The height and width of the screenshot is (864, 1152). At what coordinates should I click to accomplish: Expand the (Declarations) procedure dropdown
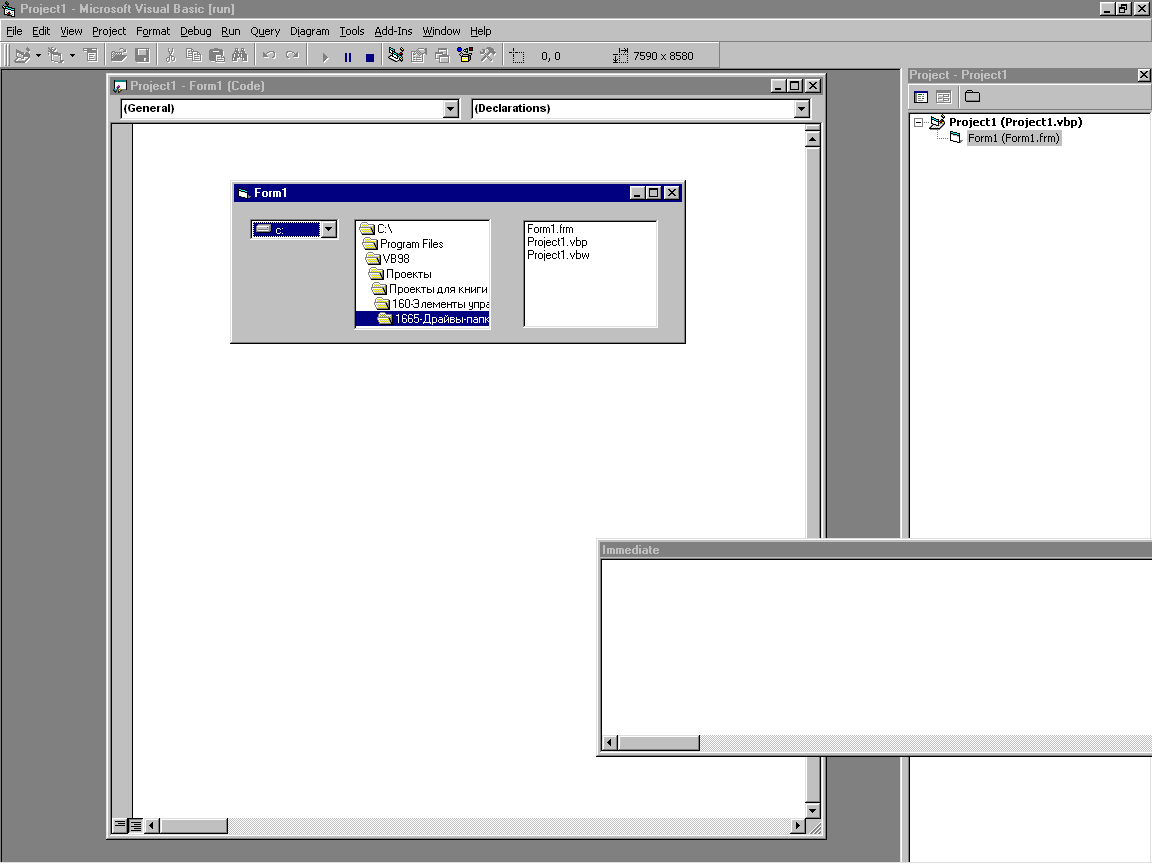(x=801, y=109)
